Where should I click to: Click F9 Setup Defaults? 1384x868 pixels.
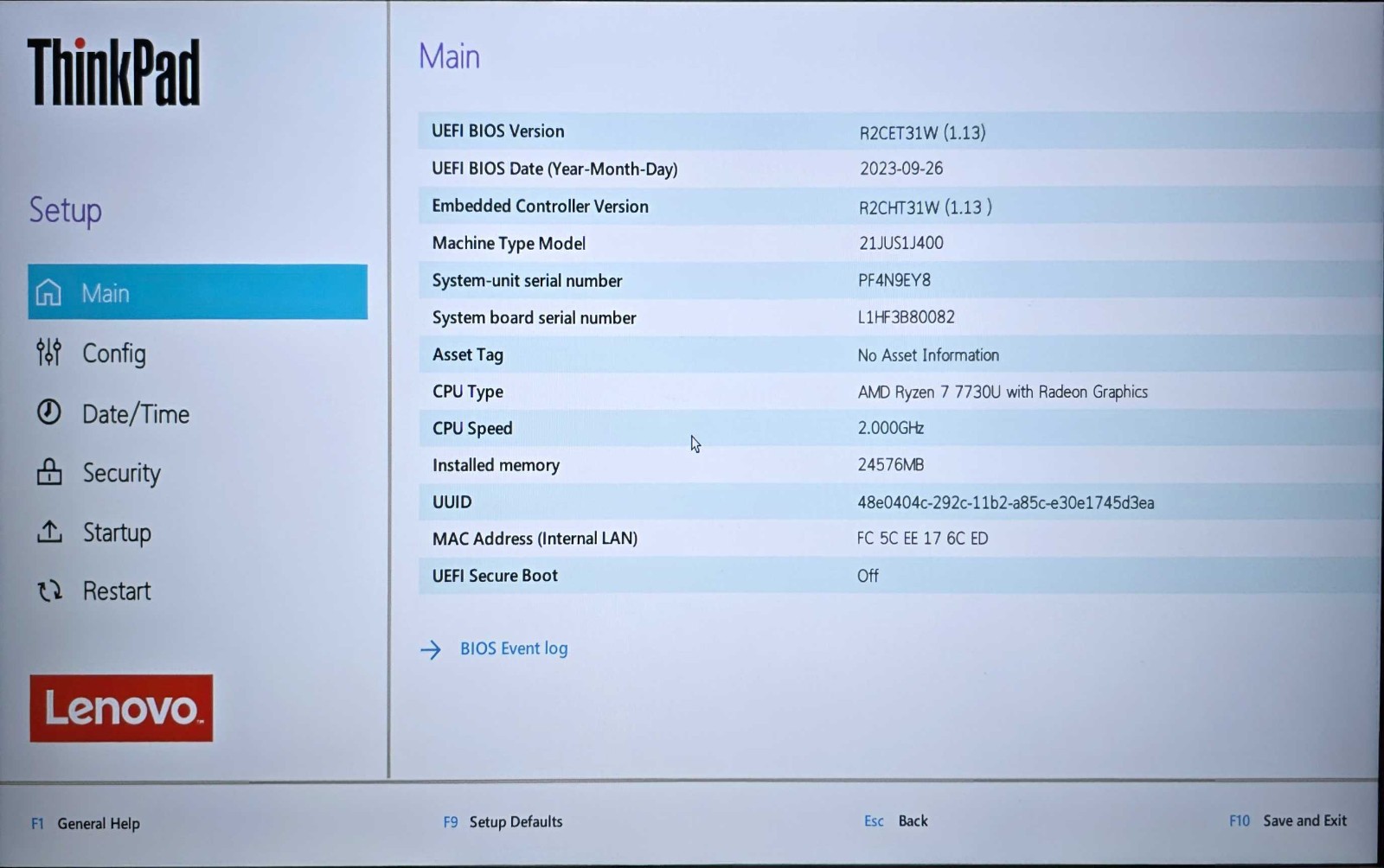pyautogui.click(x=503, y=821)
